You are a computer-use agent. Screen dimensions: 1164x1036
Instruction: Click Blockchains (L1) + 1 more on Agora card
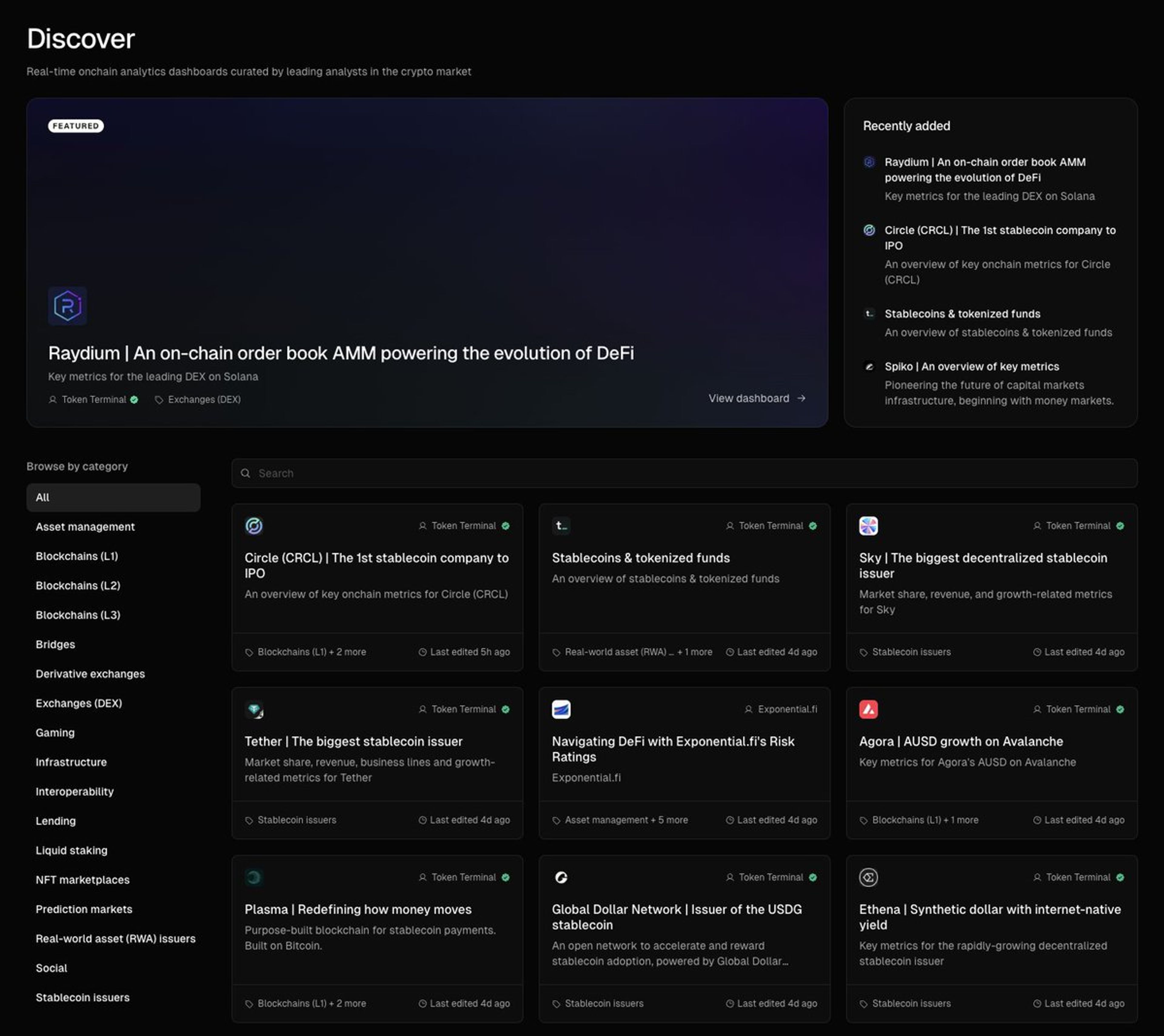tap(925, 820)
